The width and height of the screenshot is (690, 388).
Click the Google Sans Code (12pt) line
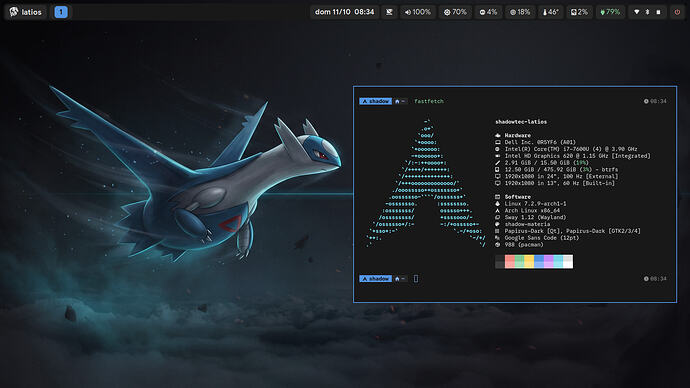click(x=542, y=238)
